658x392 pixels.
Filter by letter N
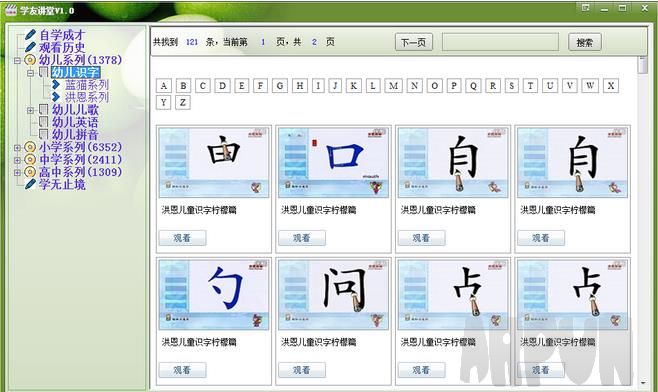point(415,86)
